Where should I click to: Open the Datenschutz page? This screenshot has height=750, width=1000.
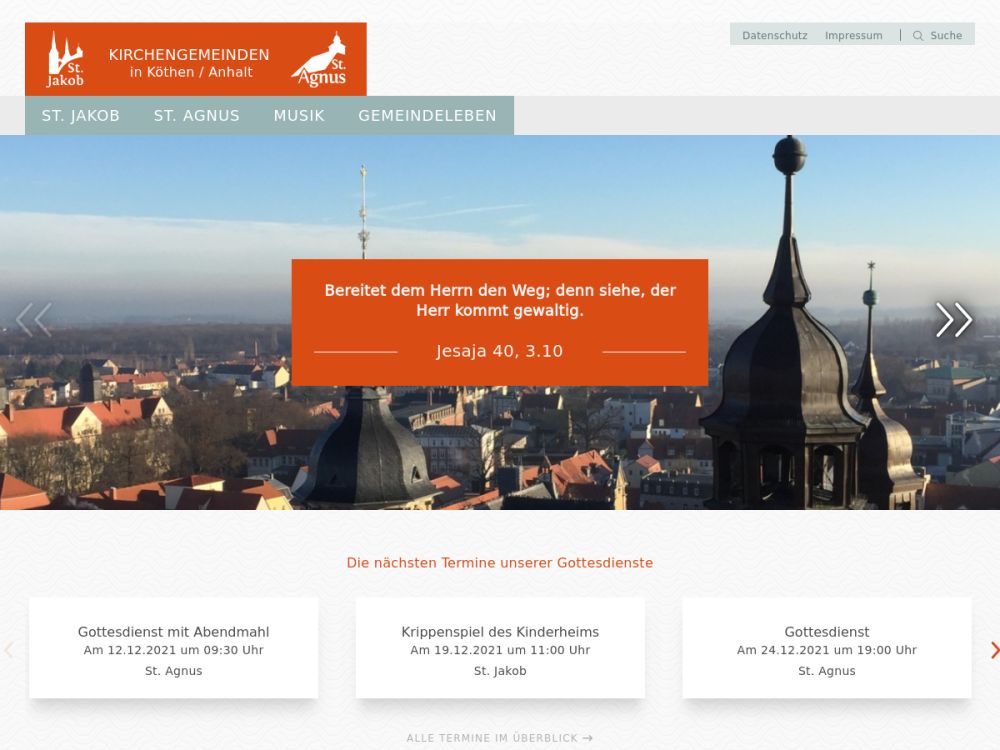(x=774, y=36)
